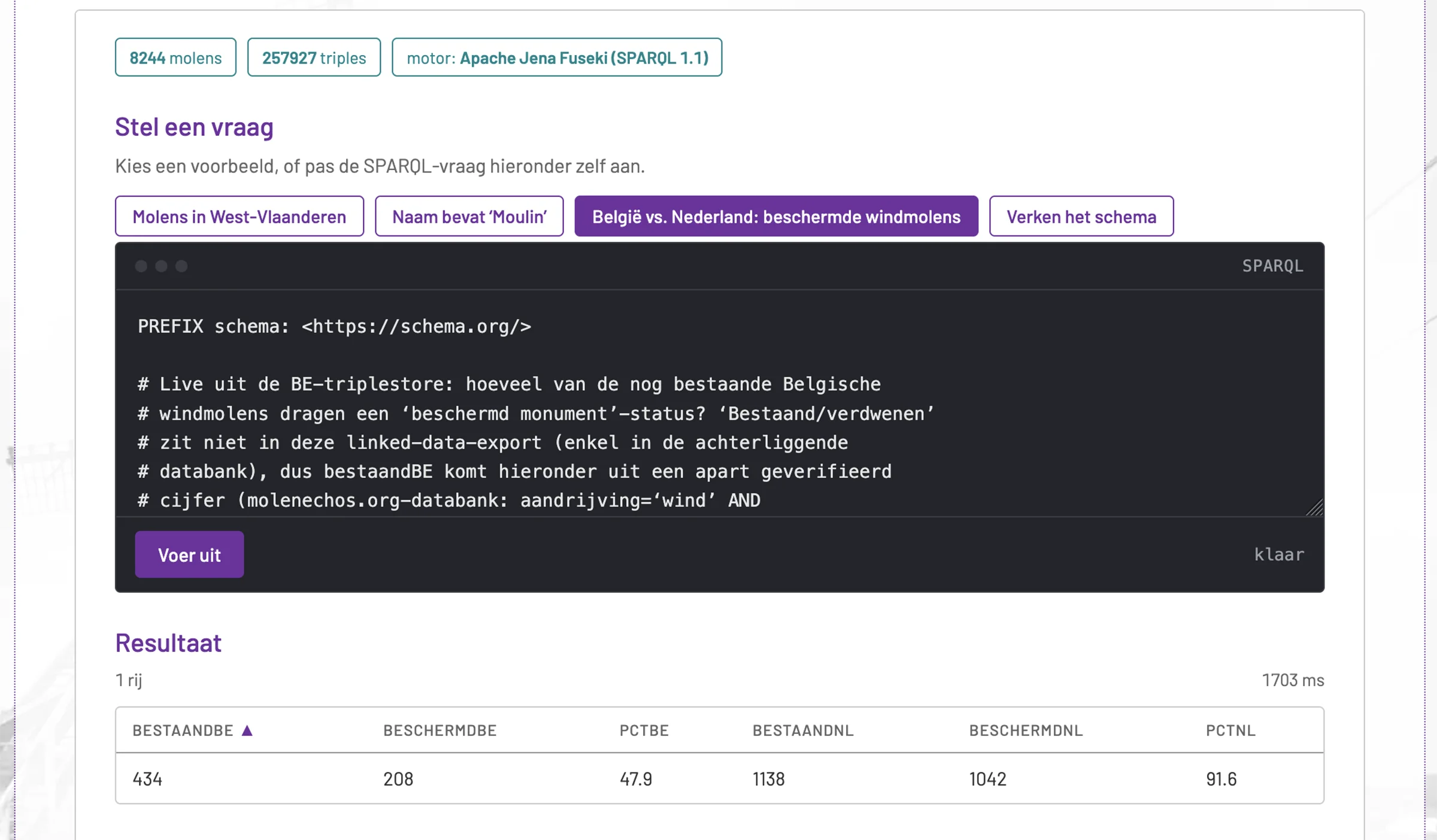Image resolution: width=1437 pixels, height=840 pixels.
Task: Click the 'Stel een vraag' heading
Action: pos(195,127)
